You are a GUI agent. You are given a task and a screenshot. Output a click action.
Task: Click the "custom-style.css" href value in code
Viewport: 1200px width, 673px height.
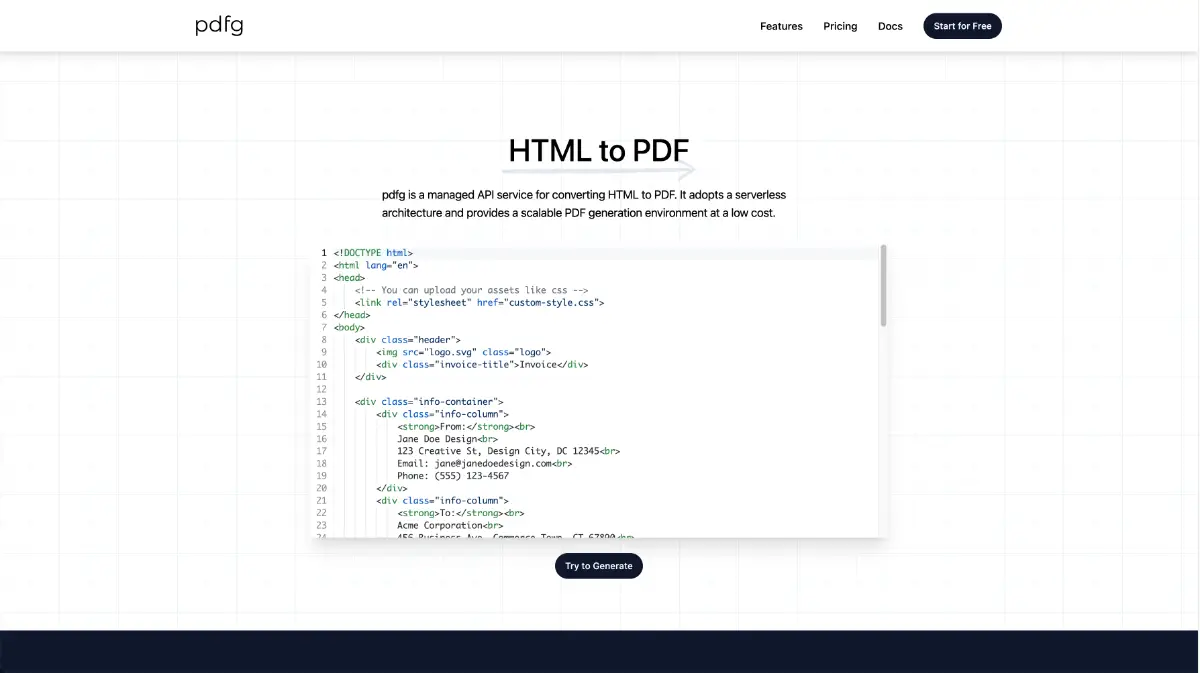coord(553,302)
